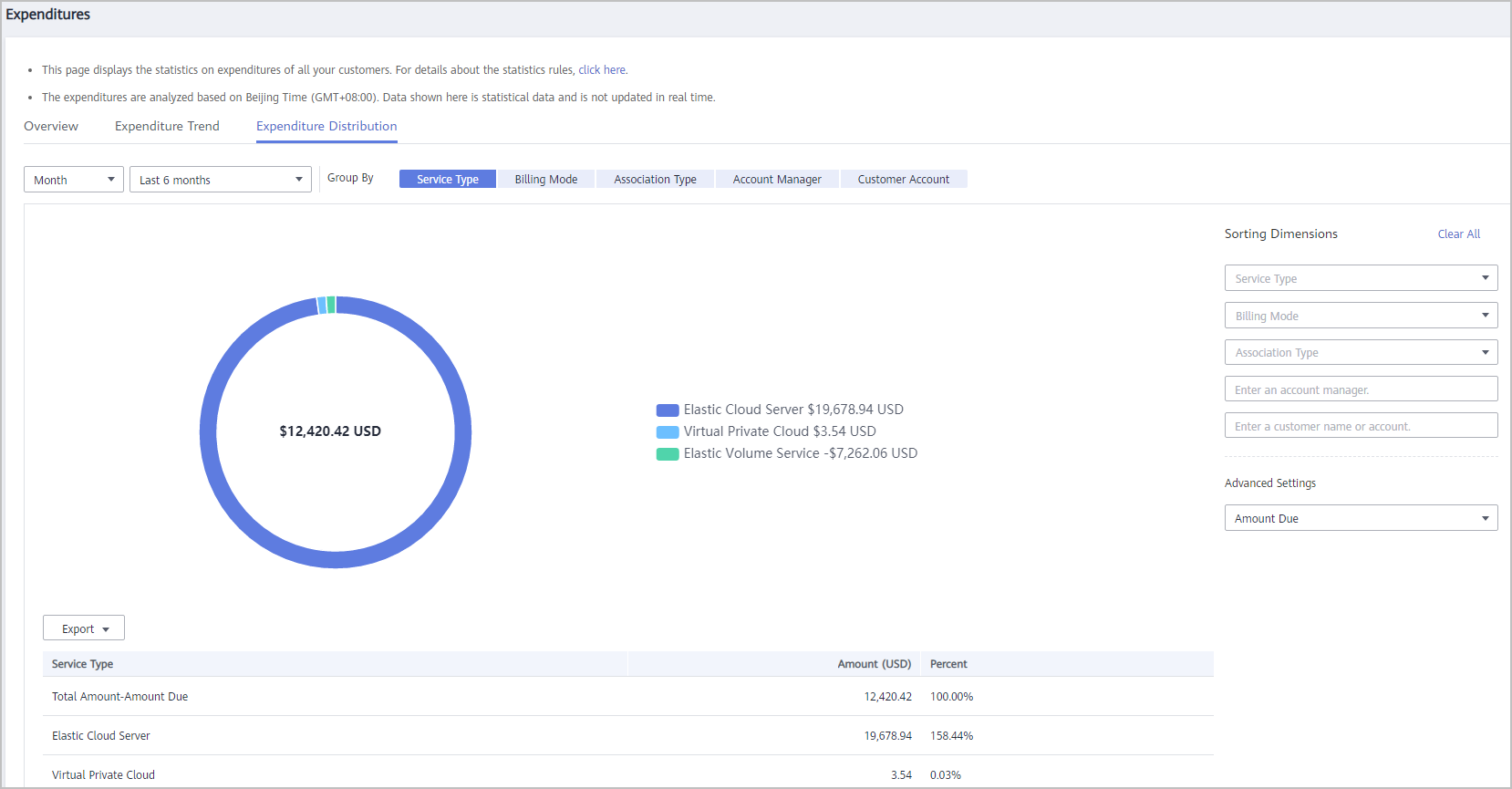This screenshot has width=1512, height=789.
Task: Open the Amount Due advanced settings dropdown
Action: point(1360,518)
